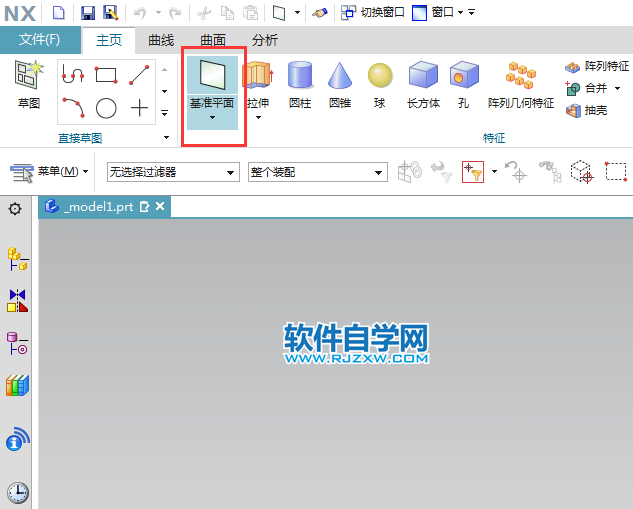Select the arc sketch tool
The image size is (633, 509).
(73, 108)
